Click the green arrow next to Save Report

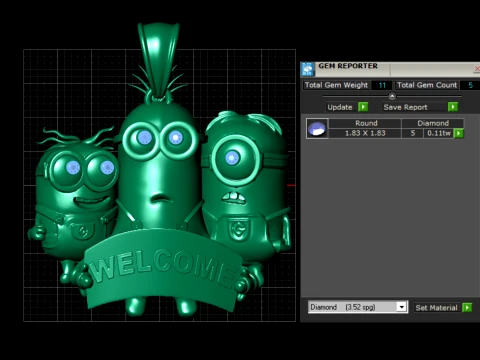pos(453,107)
